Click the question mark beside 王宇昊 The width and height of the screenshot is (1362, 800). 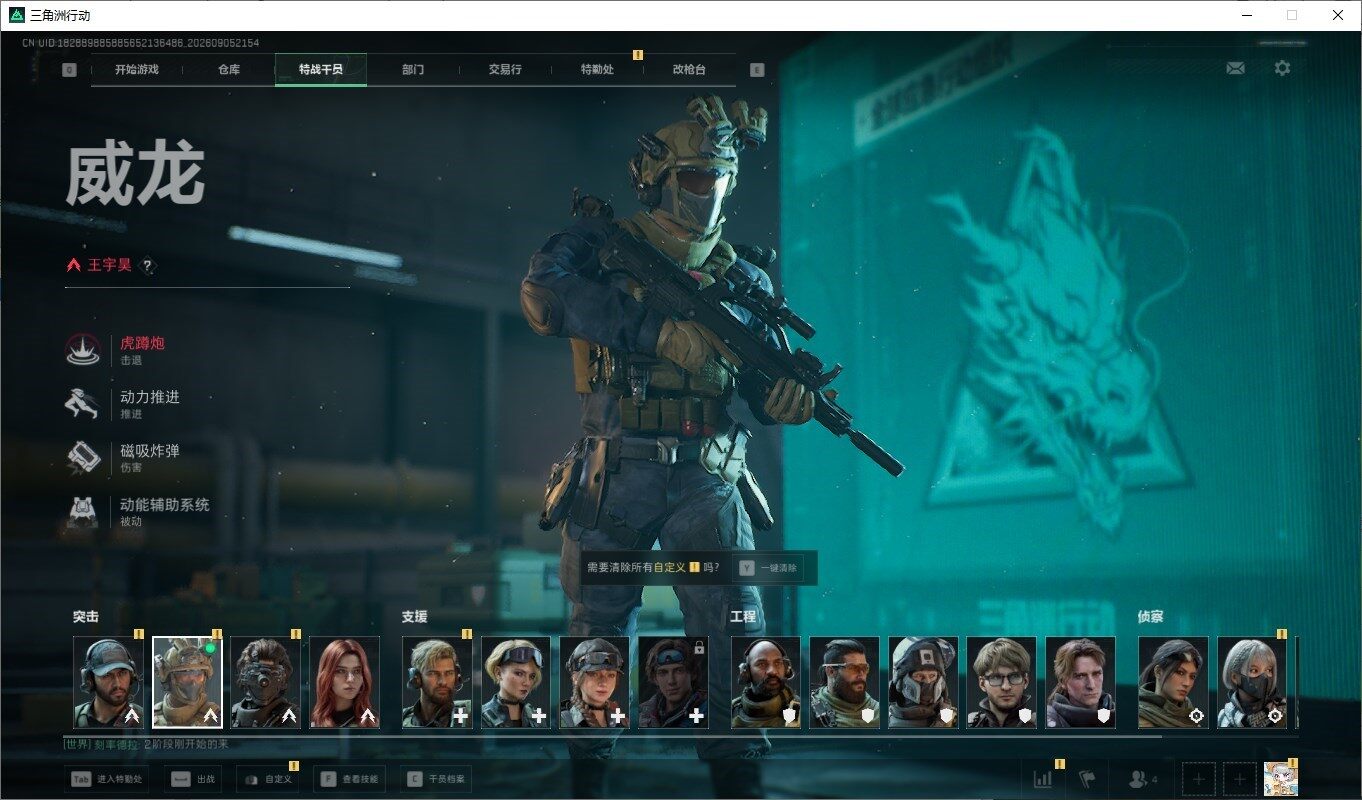tap(147, 265)
